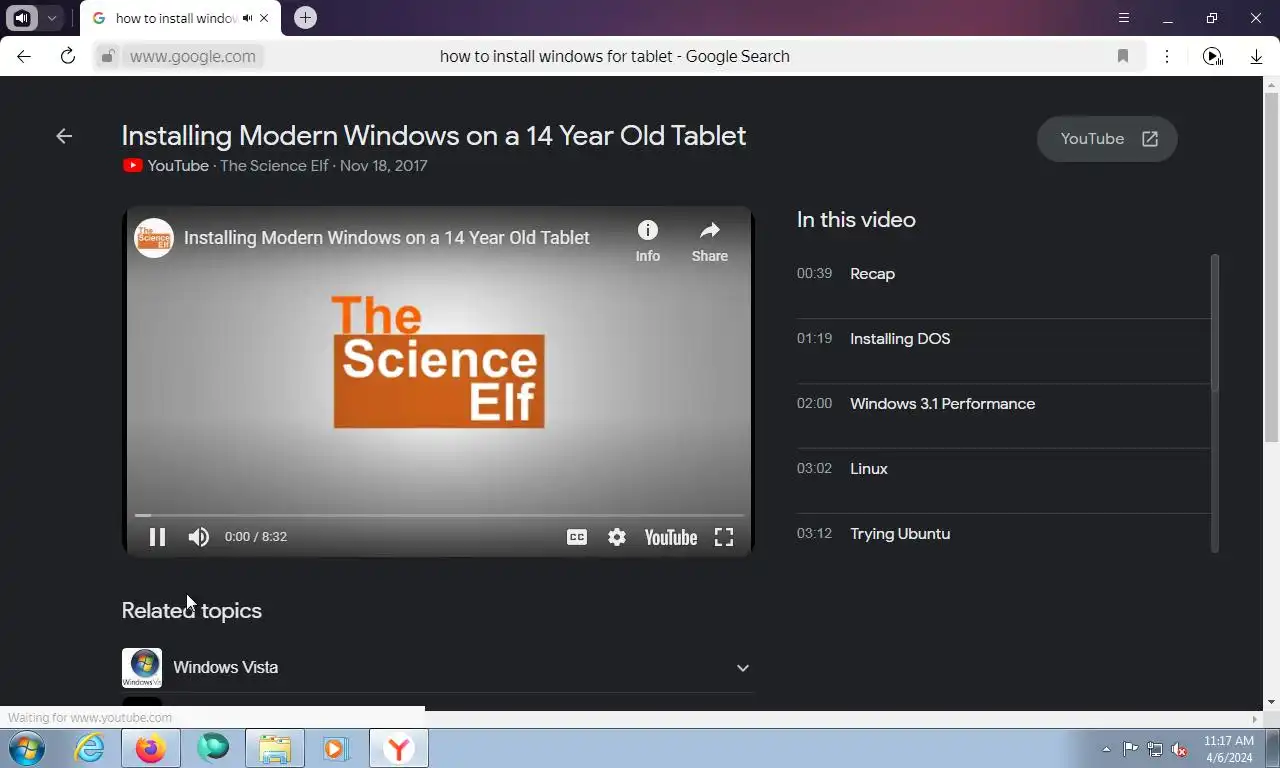
Task: Mute the video with the speaker icon
Action: point(198,537)
